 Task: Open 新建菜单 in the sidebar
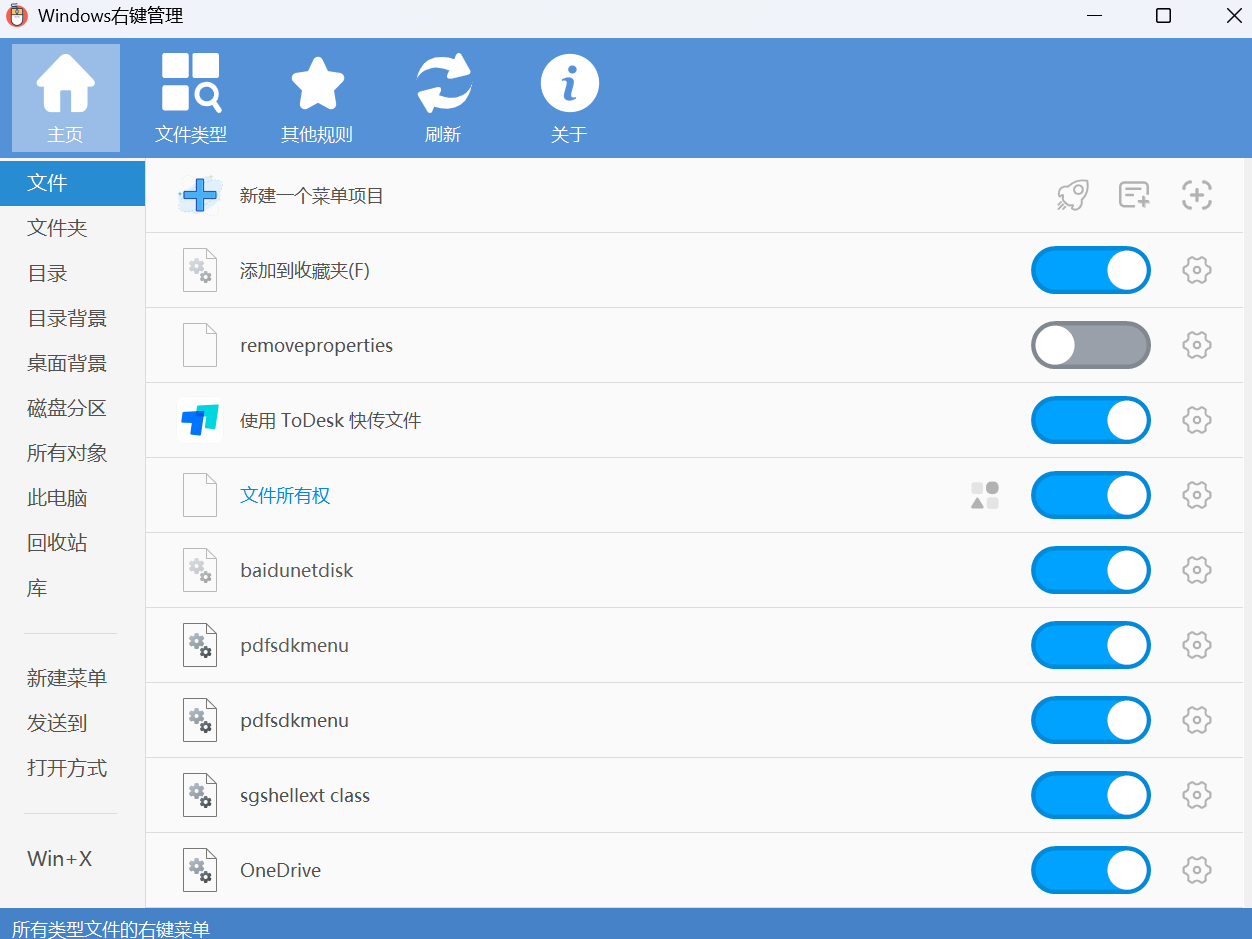[72, 678]
